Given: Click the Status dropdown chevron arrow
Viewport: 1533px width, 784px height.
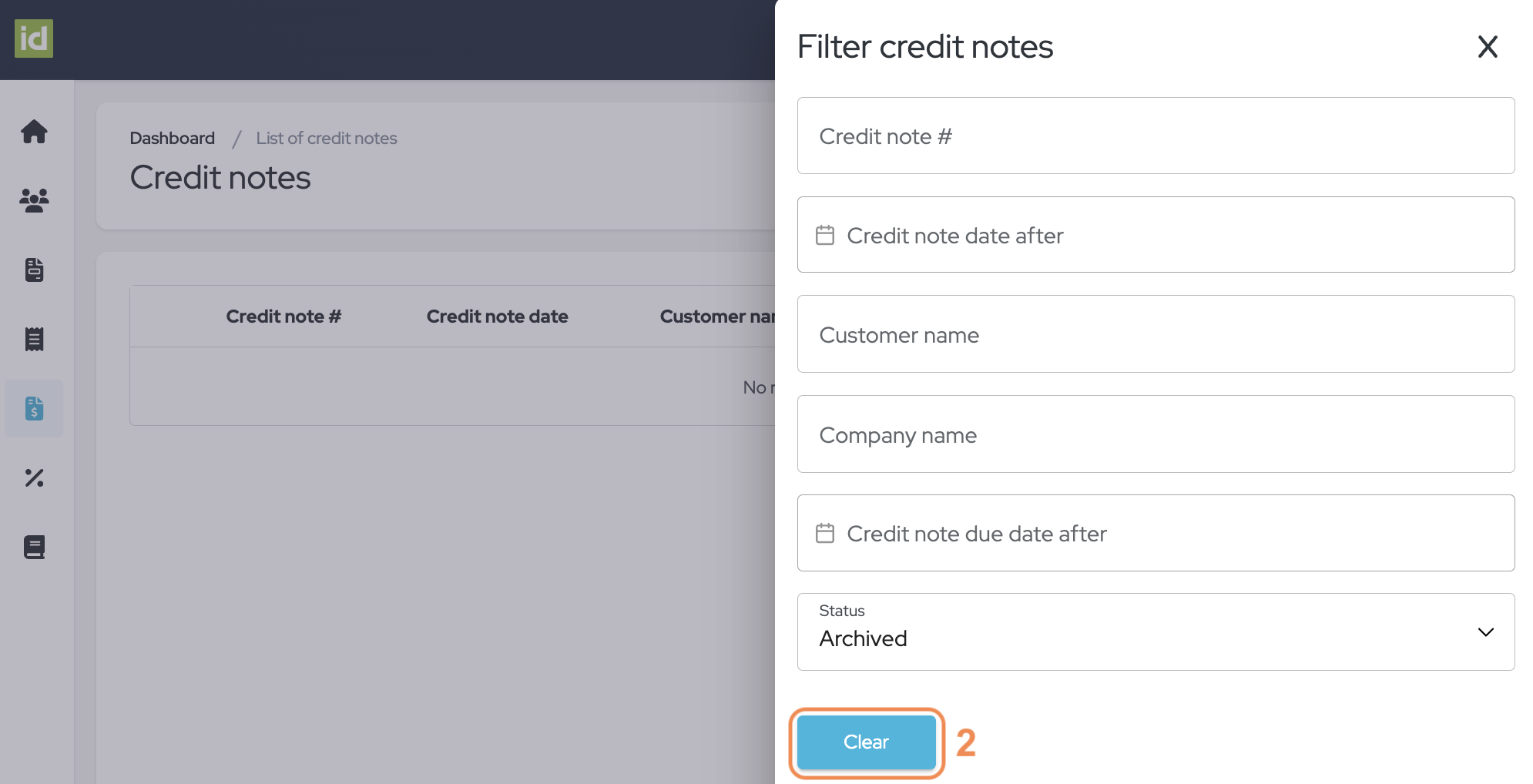Looking at the screenshot, I should coord(1485,632).
